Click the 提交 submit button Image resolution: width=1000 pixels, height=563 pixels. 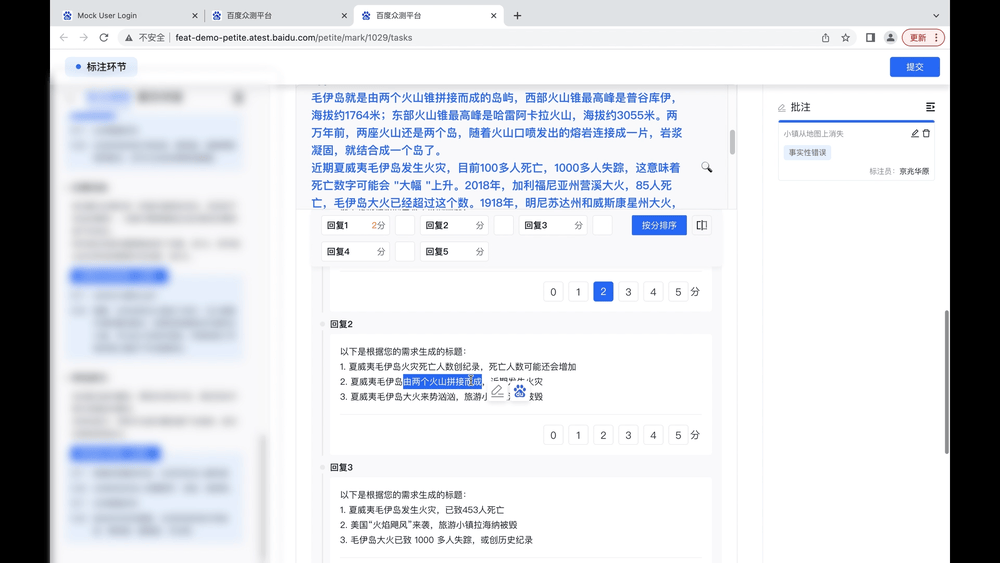[914, 67]
